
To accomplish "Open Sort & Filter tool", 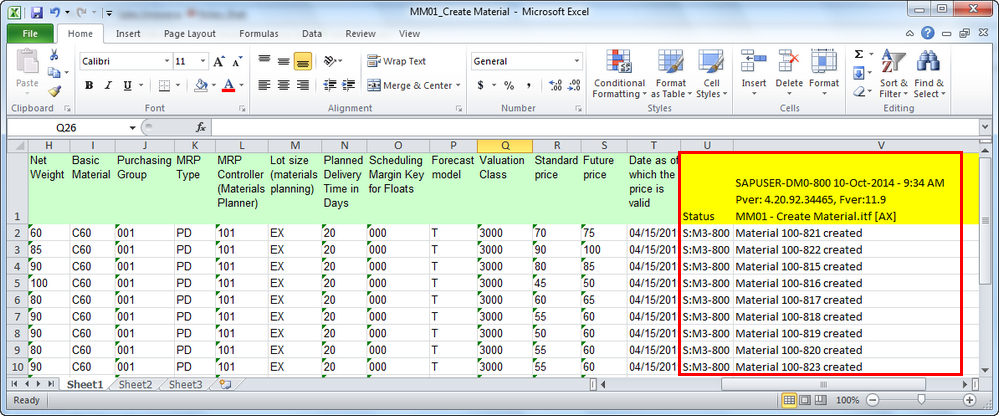I will coord(893,76).
